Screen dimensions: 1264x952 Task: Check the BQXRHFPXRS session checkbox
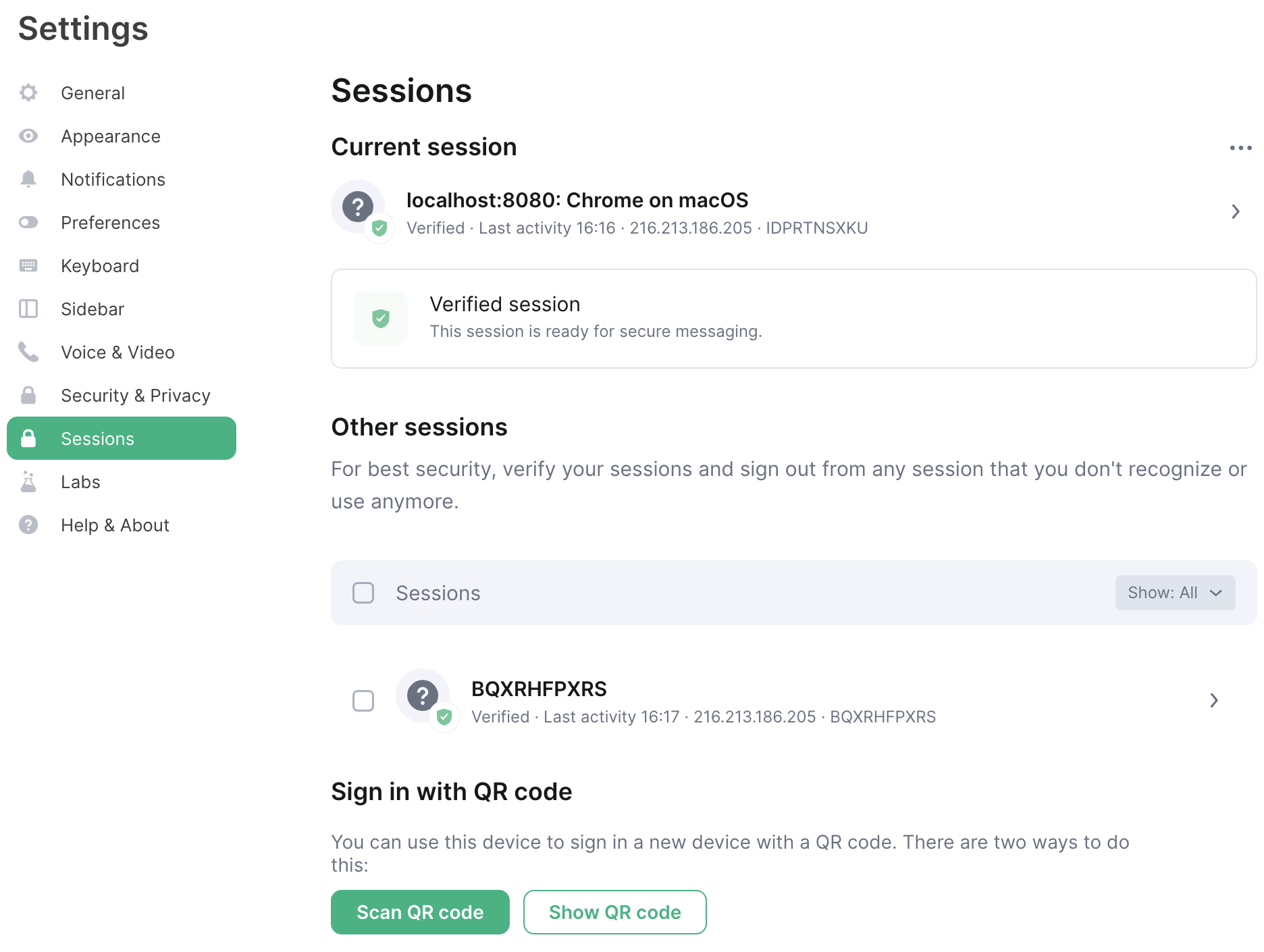click(x=363, y=701)
